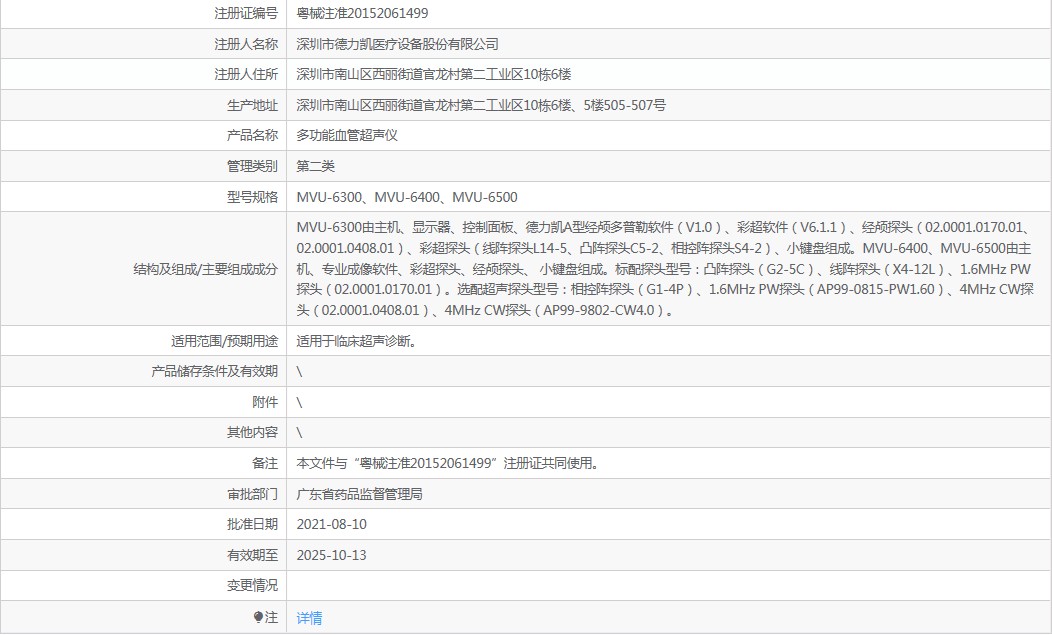1052x635 pixels.
Task: Select approval date 2021-08-10
Action: [x=331, y=524]
